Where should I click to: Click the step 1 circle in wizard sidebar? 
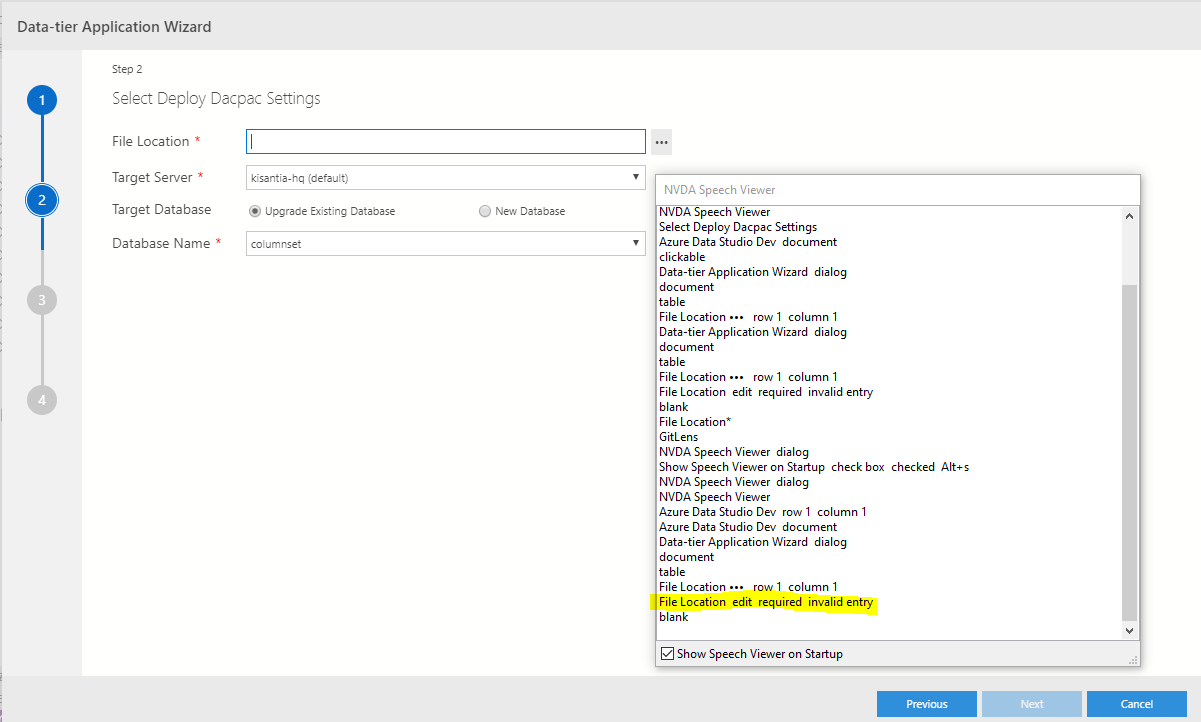41,99
